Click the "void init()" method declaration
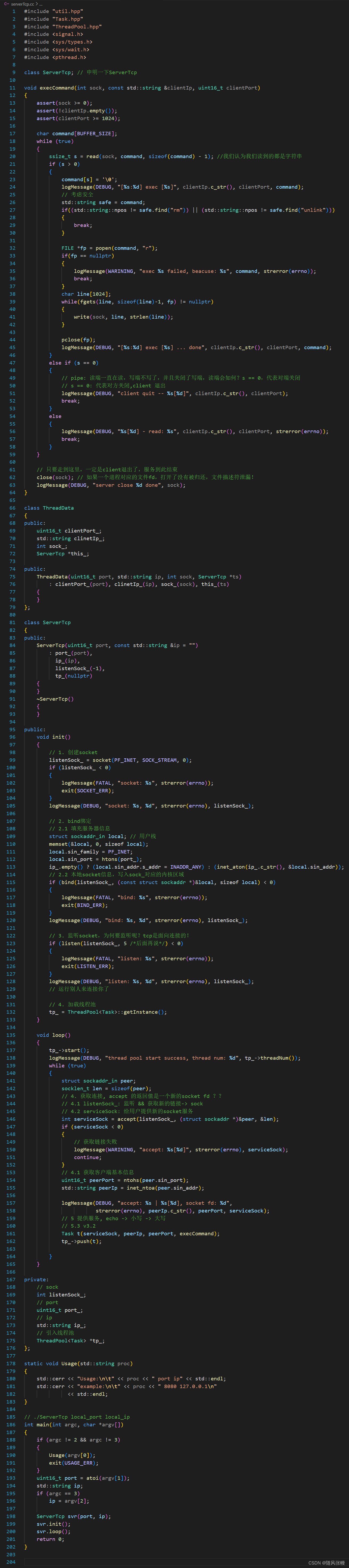The height and width of the screenshot is (1568, 349). (53, 737)
